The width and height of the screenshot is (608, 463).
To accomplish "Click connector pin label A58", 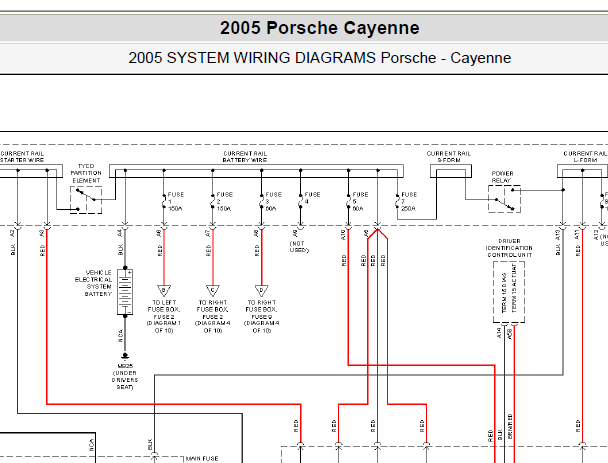I will coord(510,333).
